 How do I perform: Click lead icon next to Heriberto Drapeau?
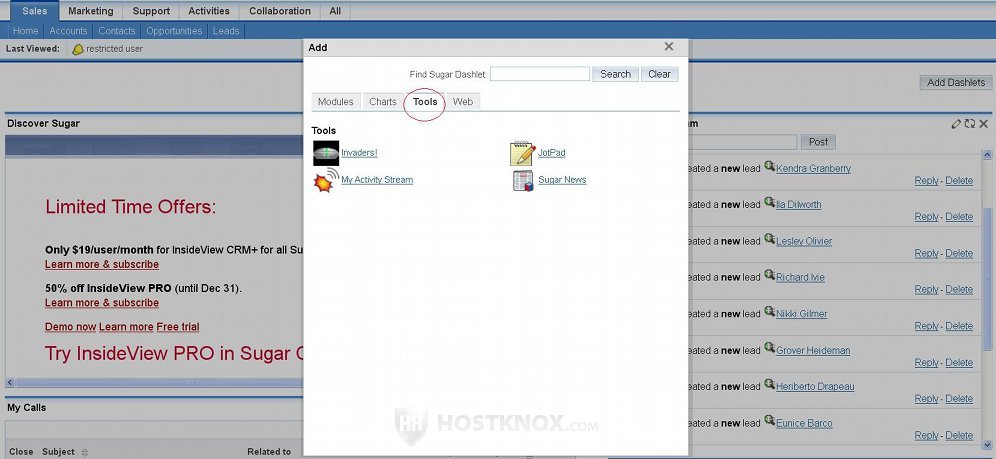click(x=769, y=385)
